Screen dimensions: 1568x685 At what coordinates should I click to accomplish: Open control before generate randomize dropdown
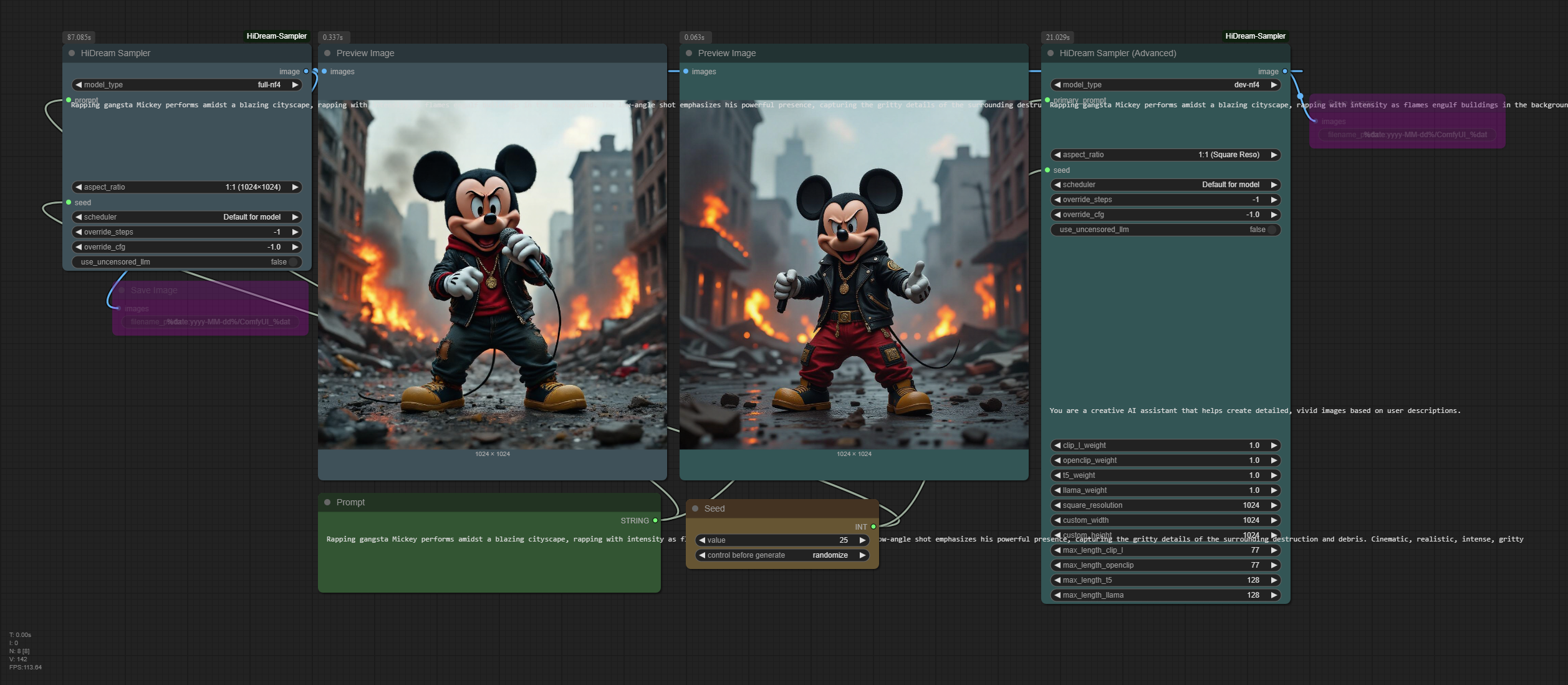782,555
